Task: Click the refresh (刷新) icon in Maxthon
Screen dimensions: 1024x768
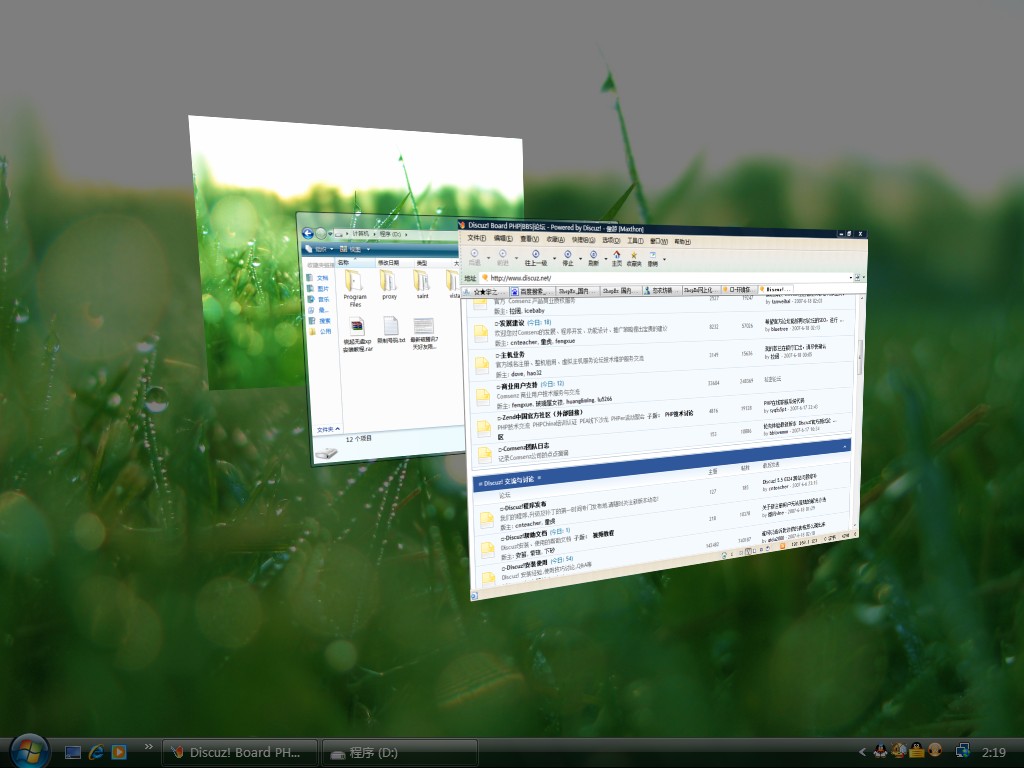Action: pos(593,257)
